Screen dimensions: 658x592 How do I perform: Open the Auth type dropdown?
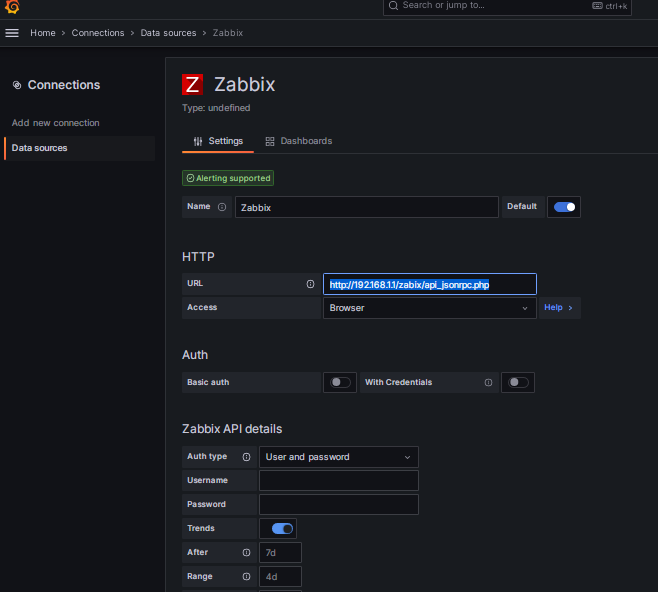pos(339,457)
